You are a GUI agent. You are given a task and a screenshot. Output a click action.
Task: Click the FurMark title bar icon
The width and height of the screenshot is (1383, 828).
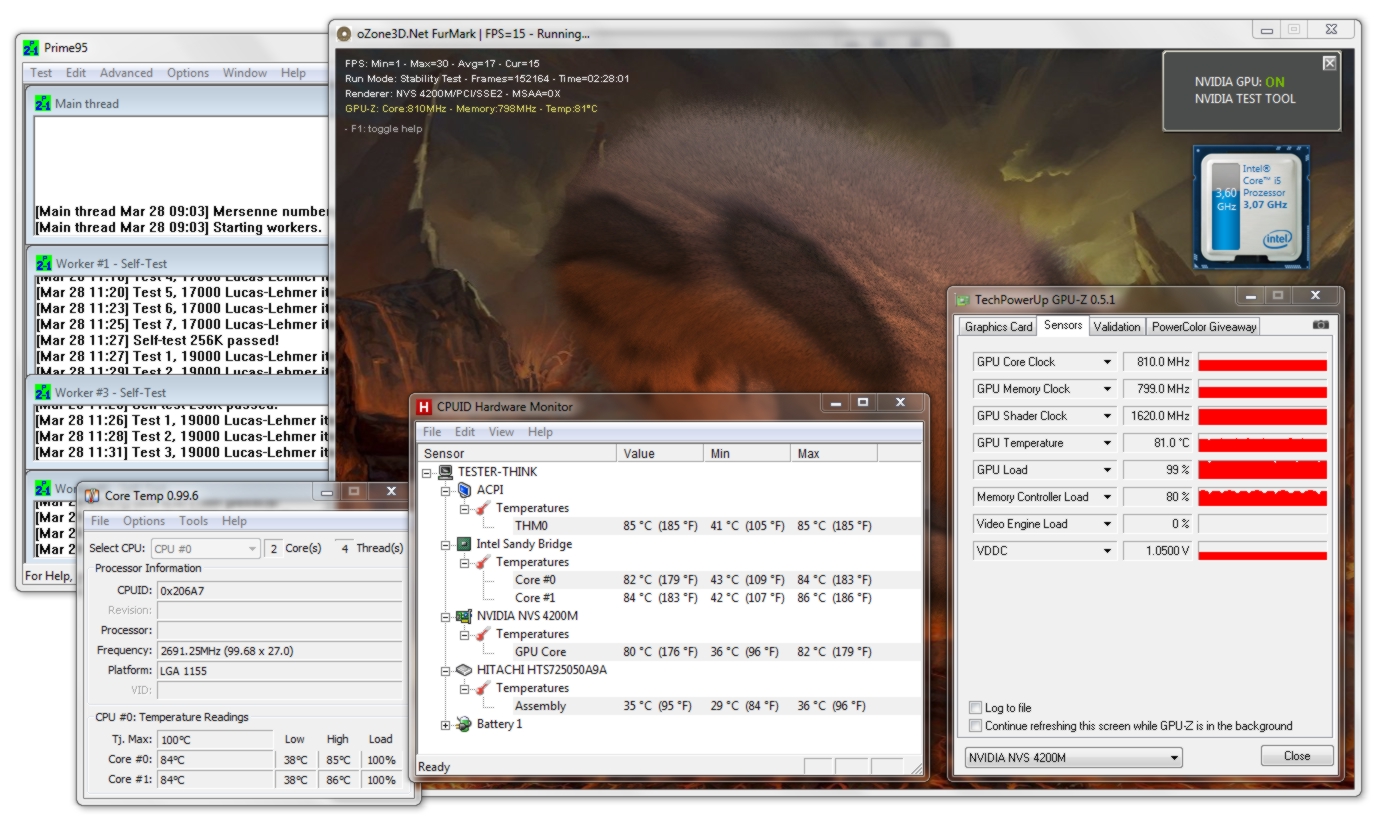point(344,34)
